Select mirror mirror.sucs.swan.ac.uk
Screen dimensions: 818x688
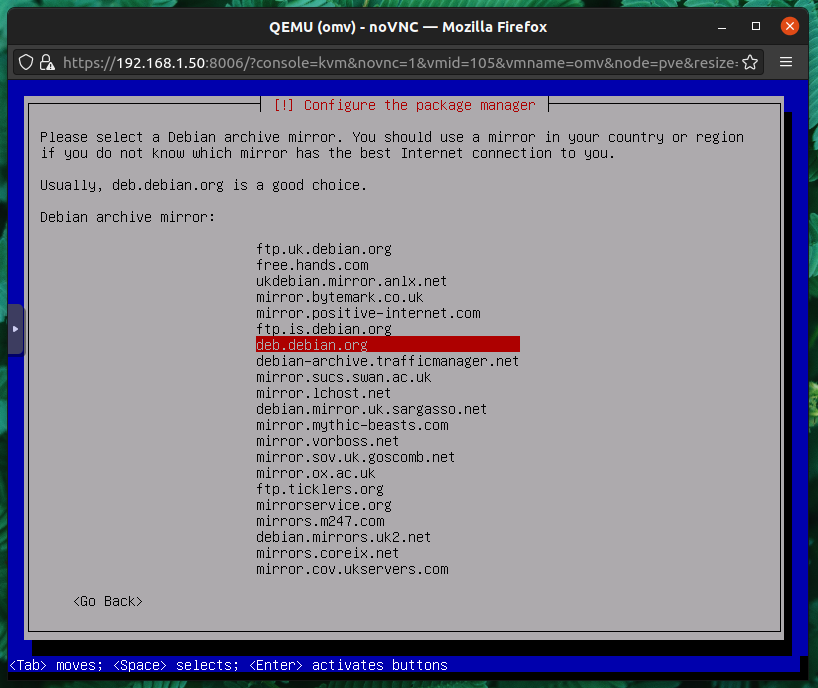point(344,377)
